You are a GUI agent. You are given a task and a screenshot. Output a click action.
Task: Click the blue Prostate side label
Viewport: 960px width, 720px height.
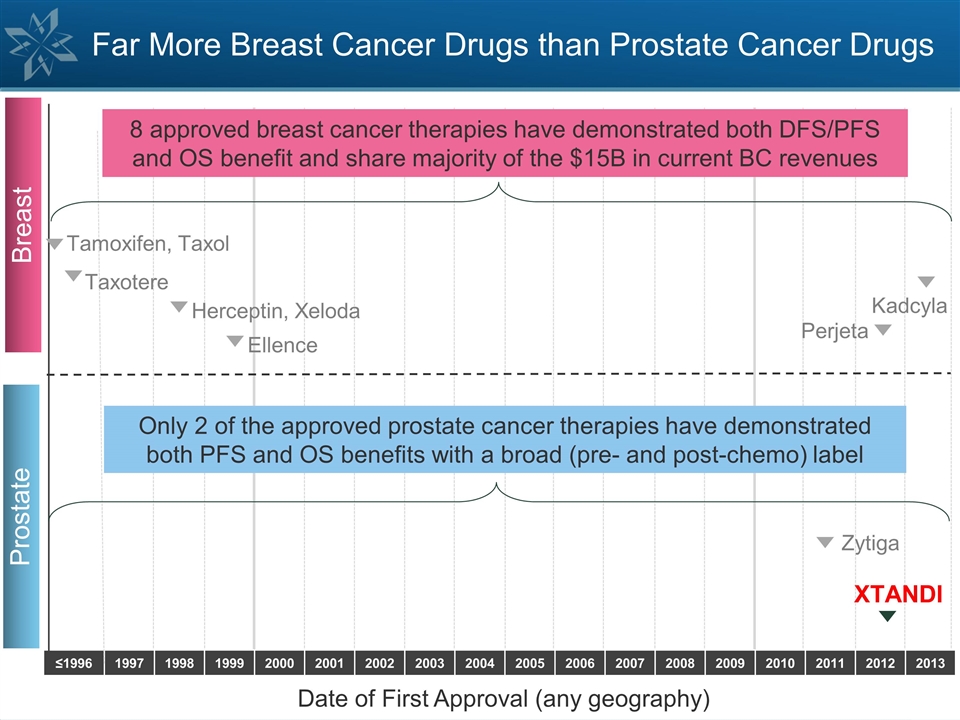point(23,516)
